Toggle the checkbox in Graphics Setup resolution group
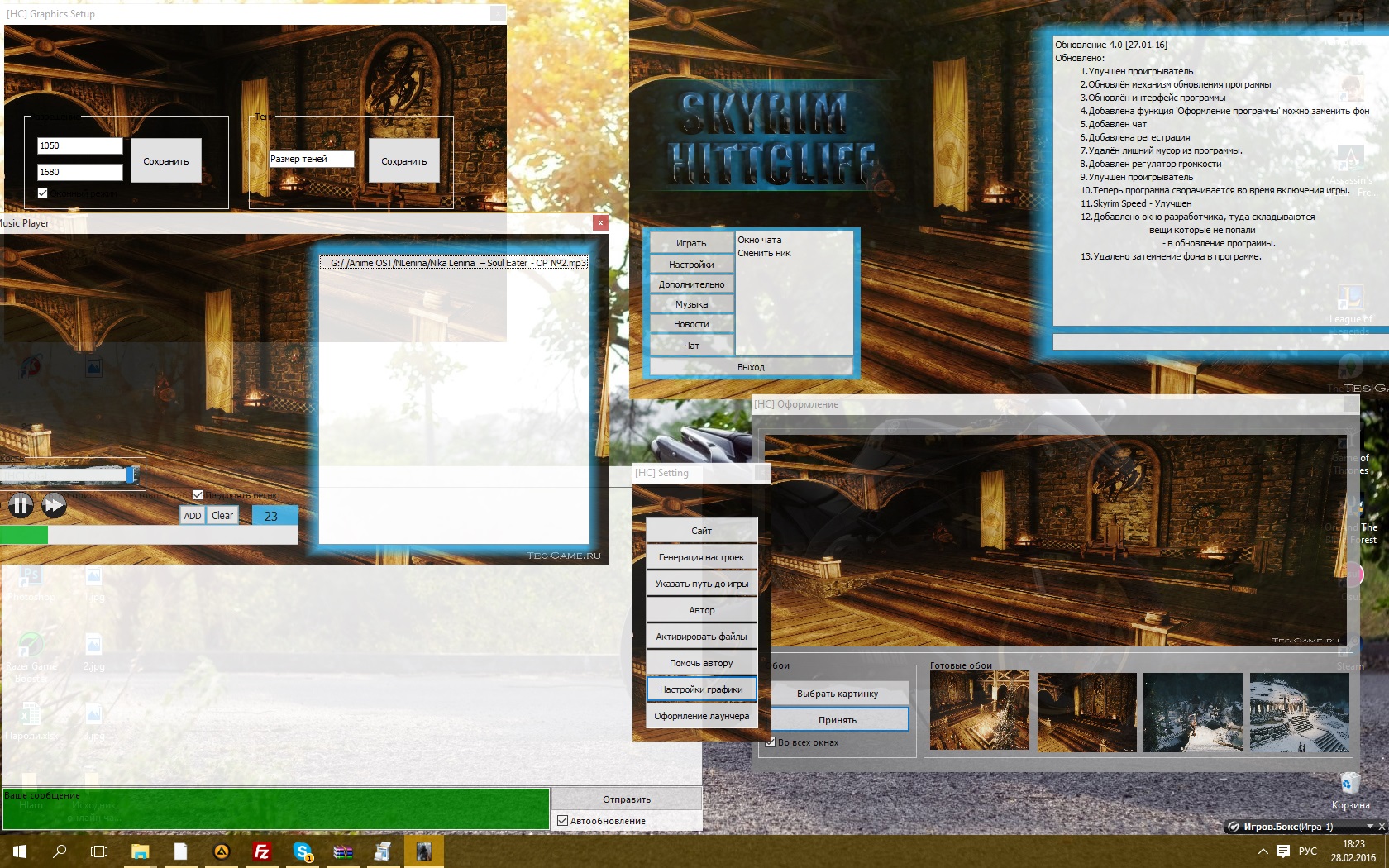This screenshot has height=868, width=1389. [x=43, y=193]
